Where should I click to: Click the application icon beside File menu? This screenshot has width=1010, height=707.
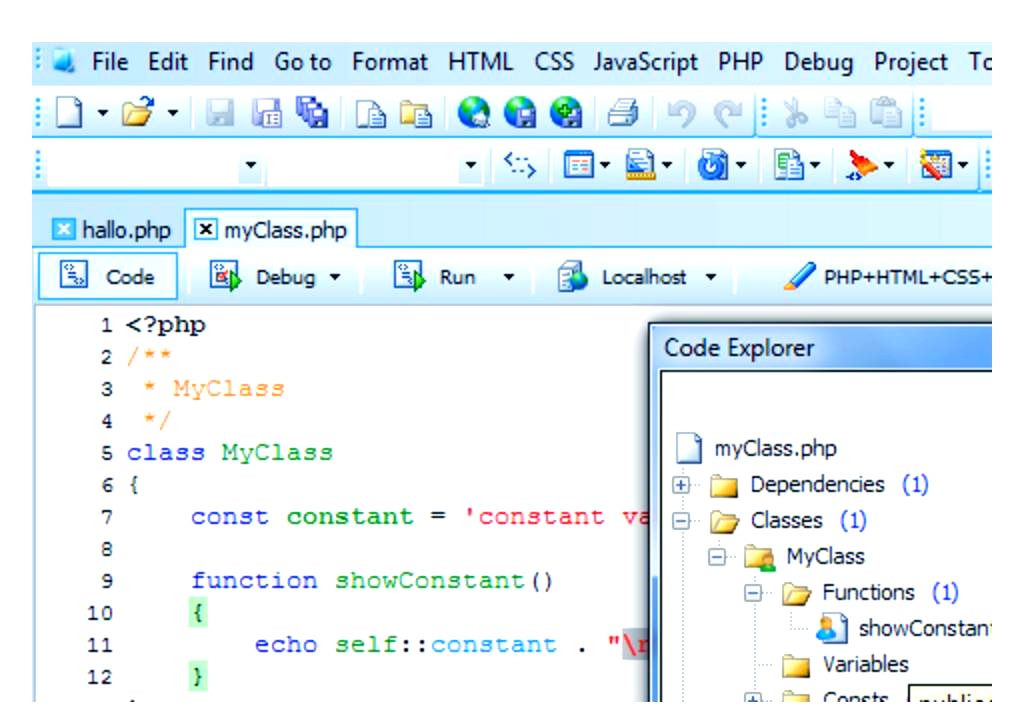click(x=63, y=62)
